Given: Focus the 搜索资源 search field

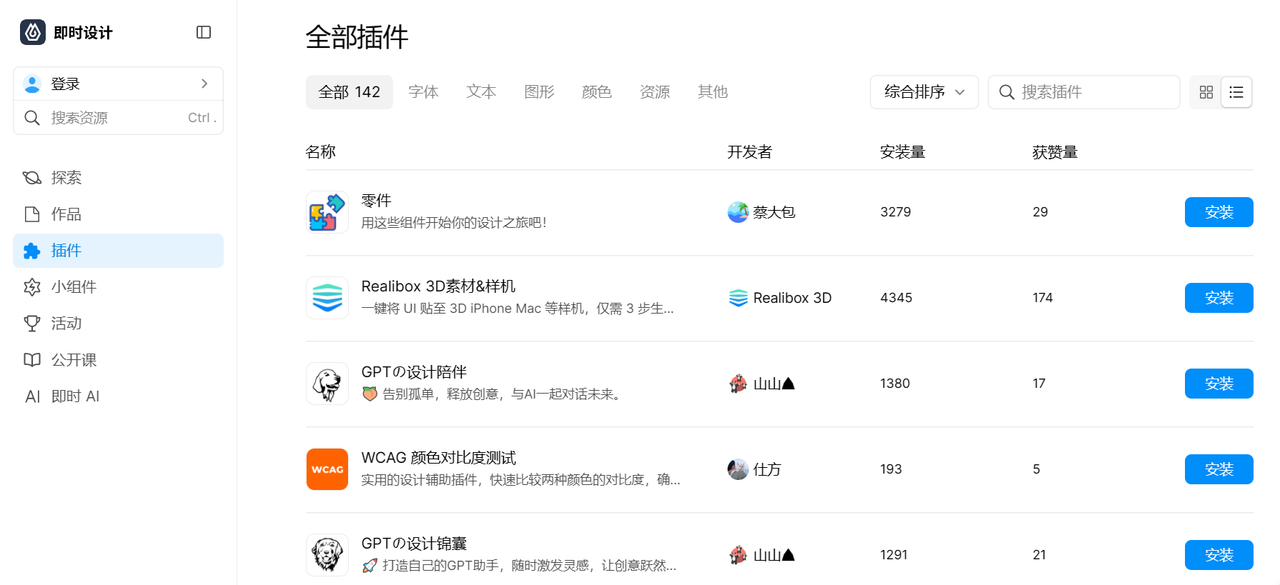Looking at the screenshot, I should [x=118, y=118].
